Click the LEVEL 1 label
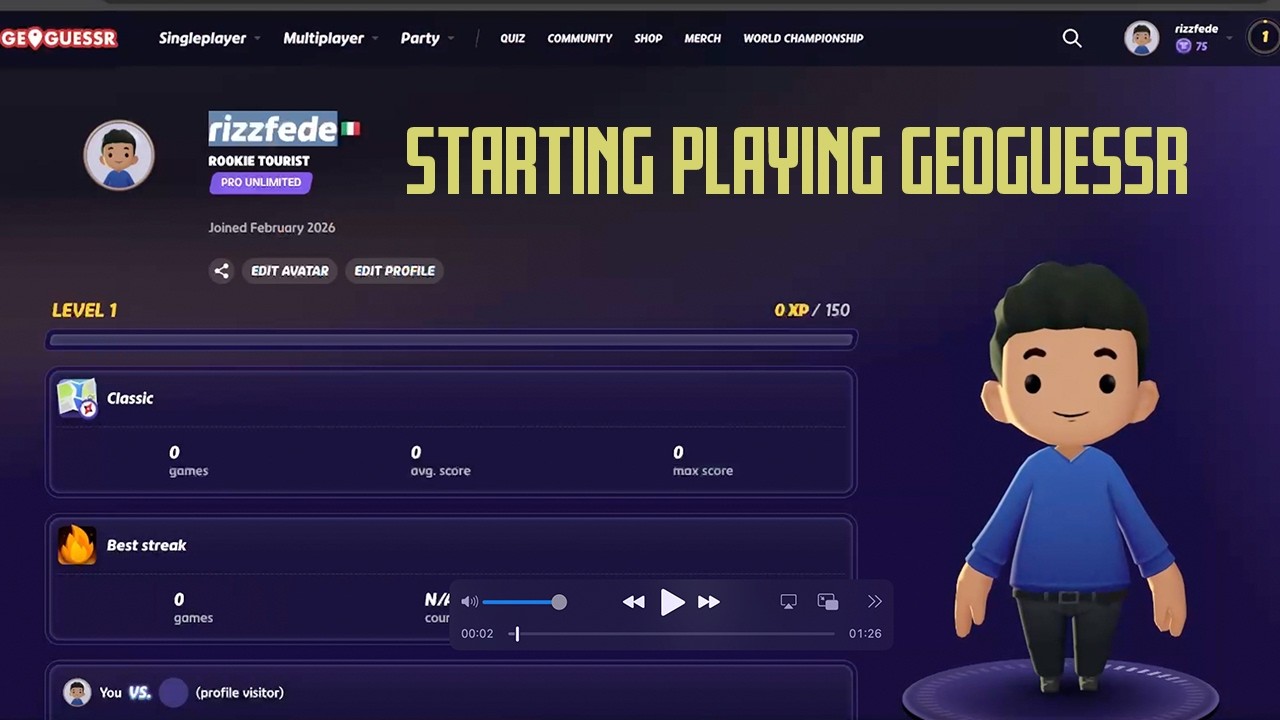Image resolution: width=1280 pixels, height=720 pixels. pyautogui.click(x=85, y=310)
